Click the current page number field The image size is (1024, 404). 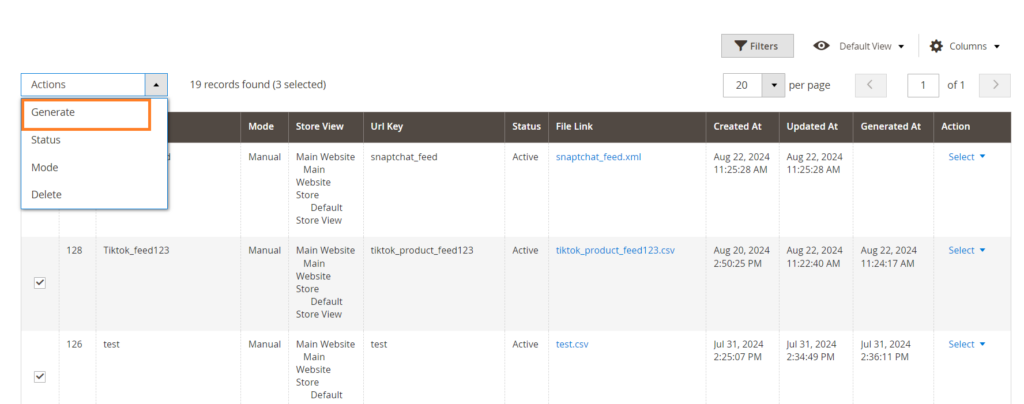(922, 85)
